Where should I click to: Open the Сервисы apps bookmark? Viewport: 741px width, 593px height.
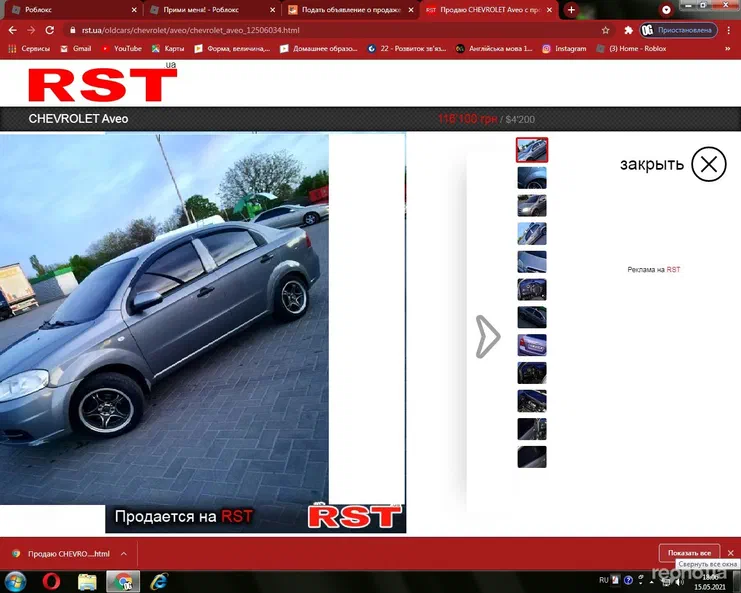point(29,49)
